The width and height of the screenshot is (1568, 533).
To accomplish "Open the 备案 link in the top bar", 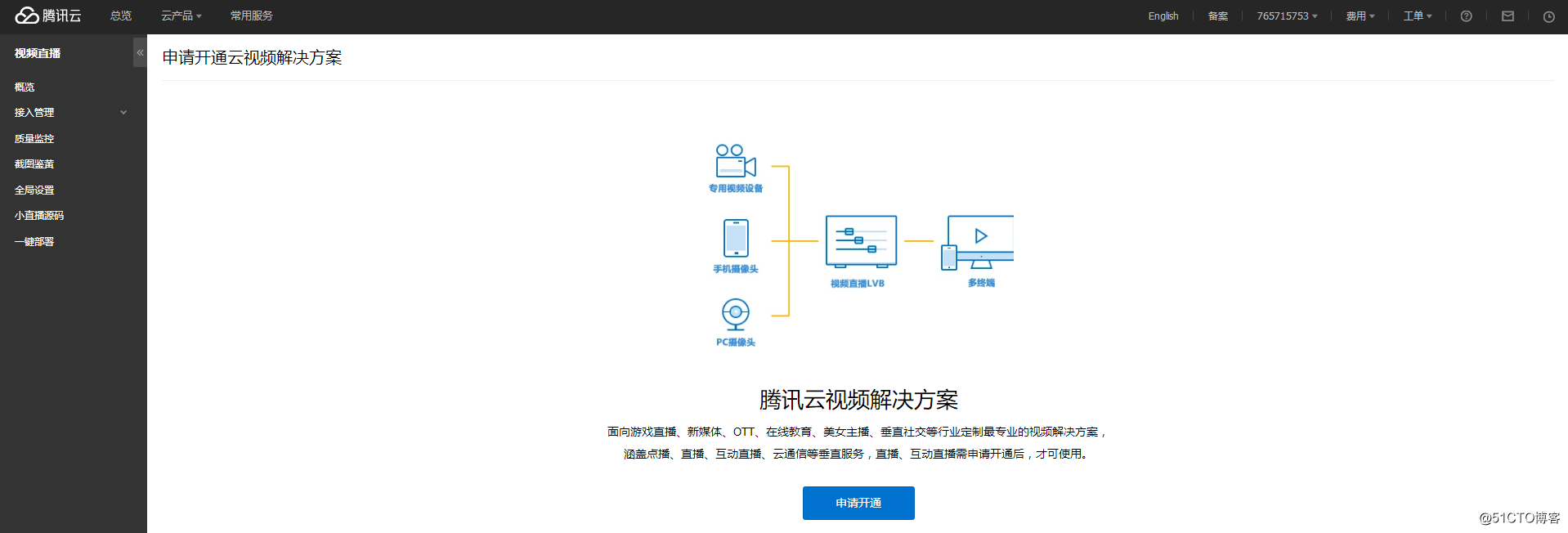I will (x=1217, y=16).
